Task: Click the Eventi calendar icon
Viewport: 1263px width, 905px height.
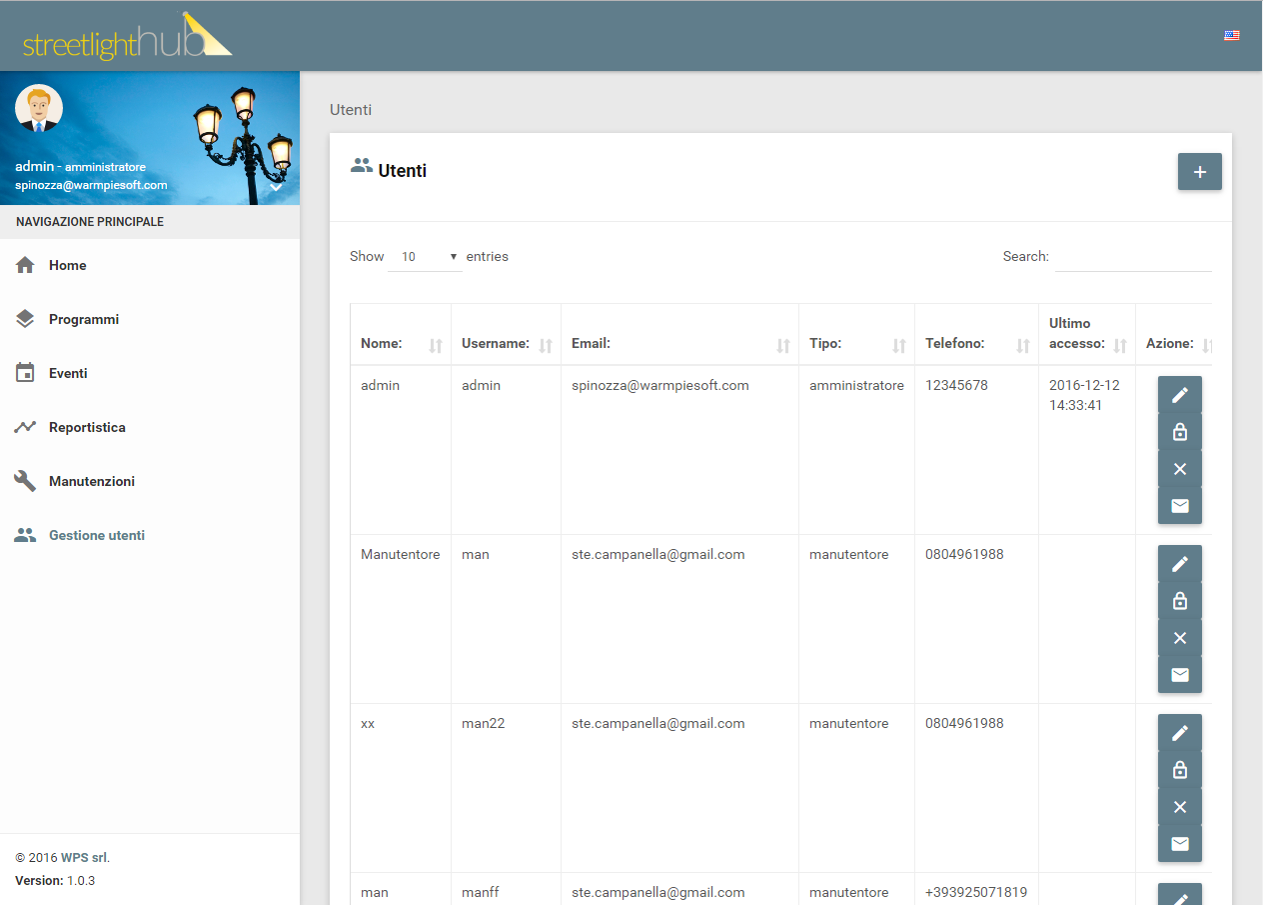Action: [25, 373]
